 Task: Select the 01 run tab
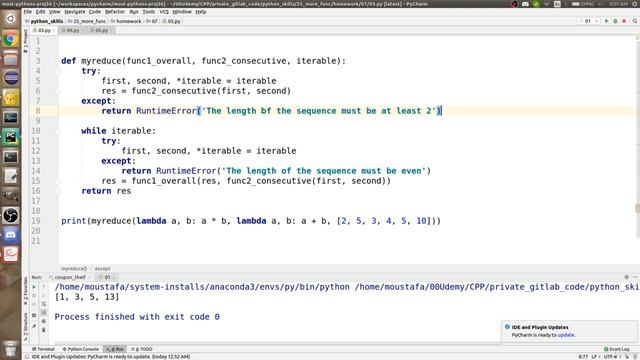coord(107,277)
